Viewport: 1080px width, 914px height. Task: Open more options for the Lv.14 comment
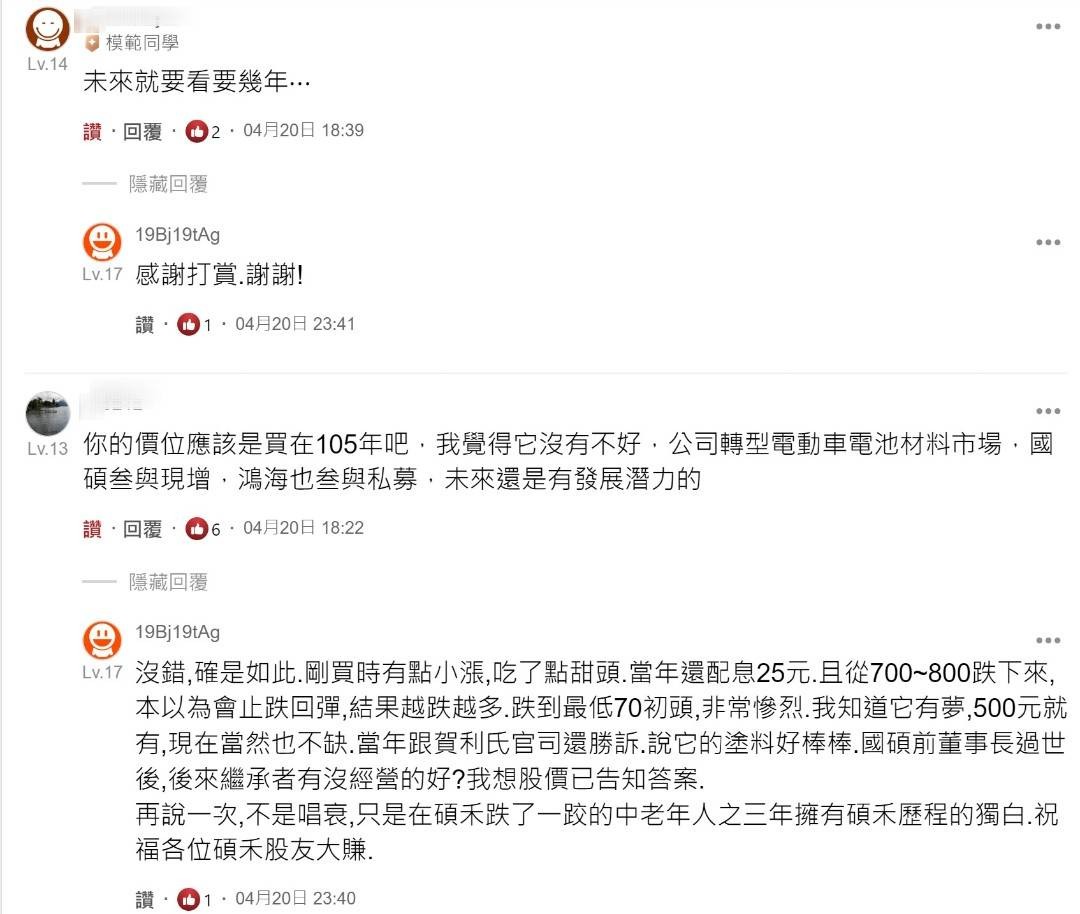click(x=1048, y=27)
